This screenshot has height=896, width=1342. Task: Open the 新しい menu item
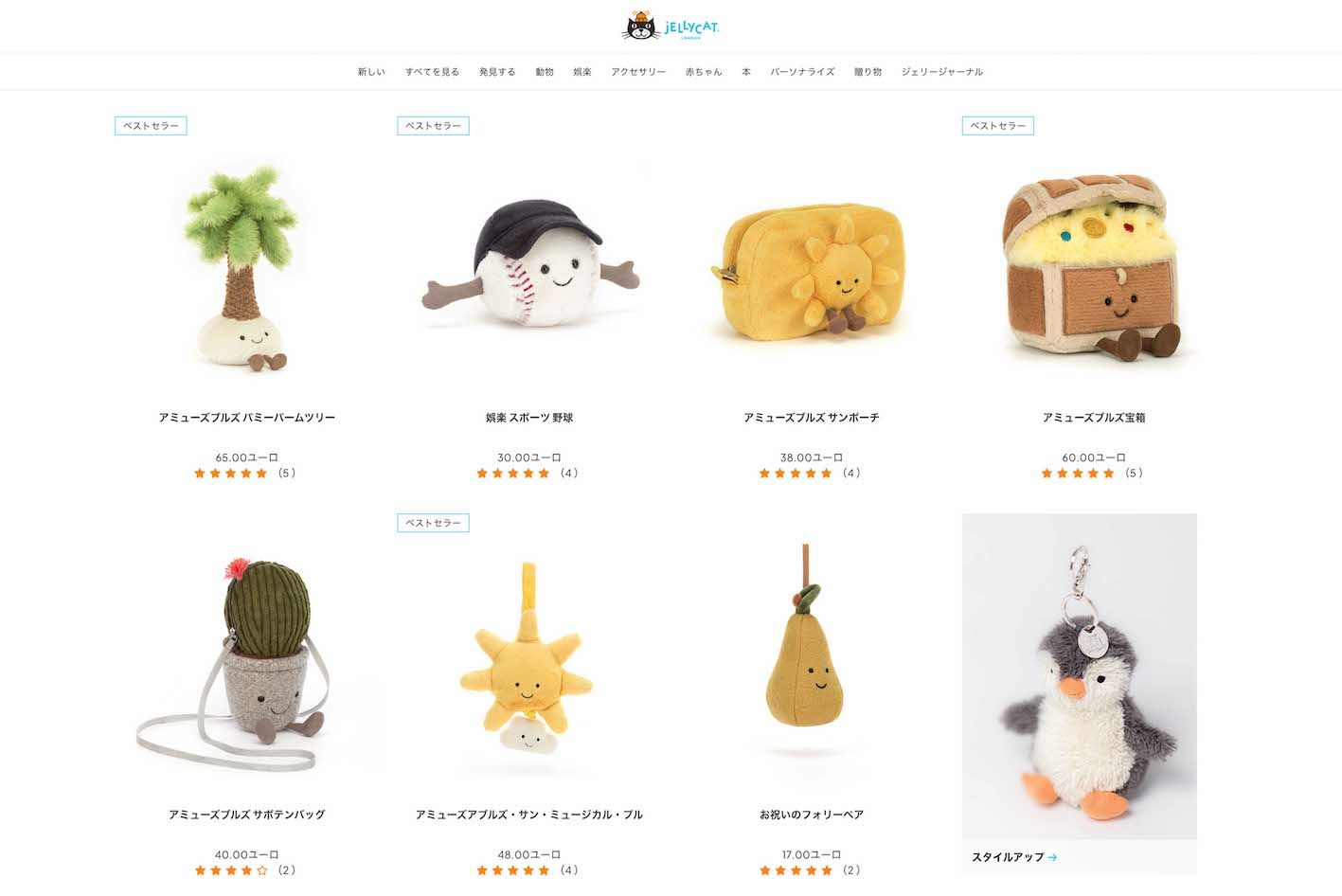(x=371, y=72)
